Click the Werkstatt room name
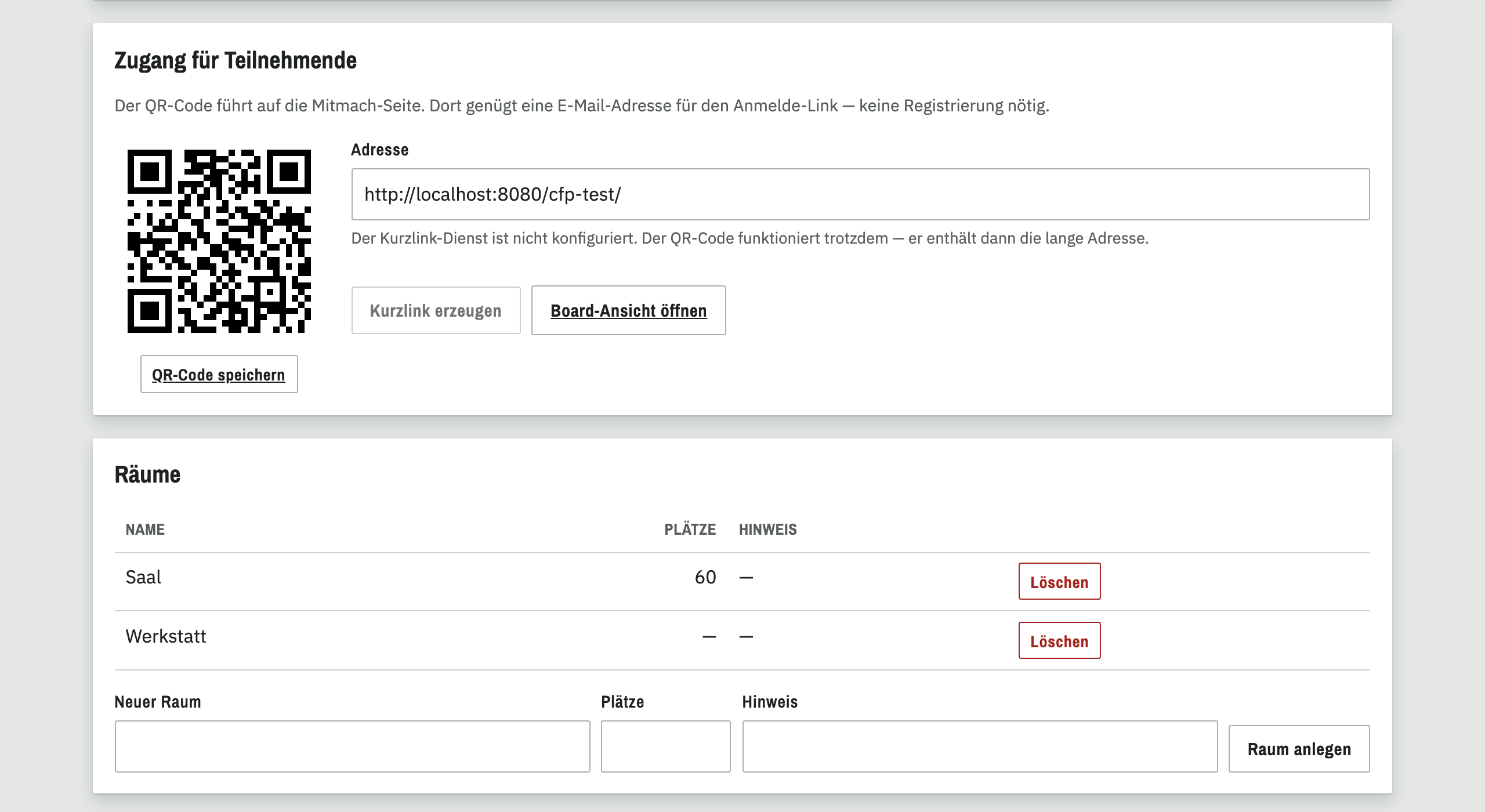The height and width of the screenshot is (812, 1485). point(166,636)
